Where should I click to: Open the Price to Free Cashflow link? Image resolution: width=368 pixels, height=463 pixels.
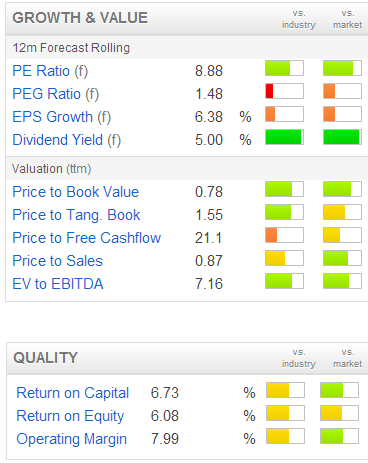(87, 238)
